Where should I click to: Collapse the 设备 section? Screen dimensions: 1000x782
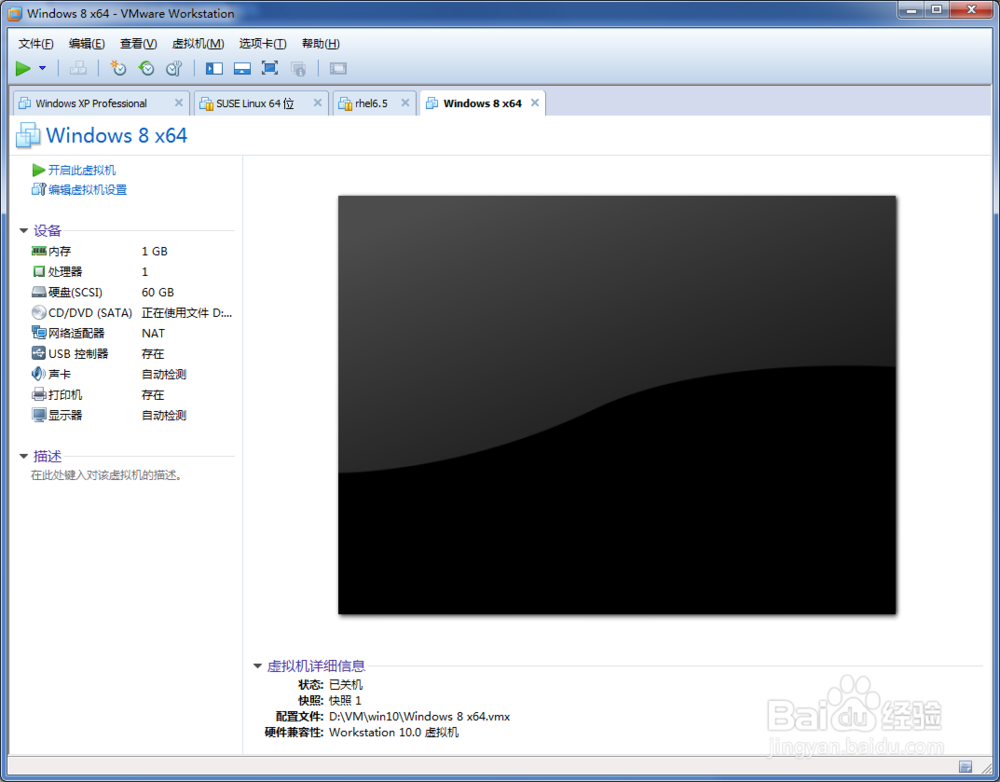pos(24,230)
